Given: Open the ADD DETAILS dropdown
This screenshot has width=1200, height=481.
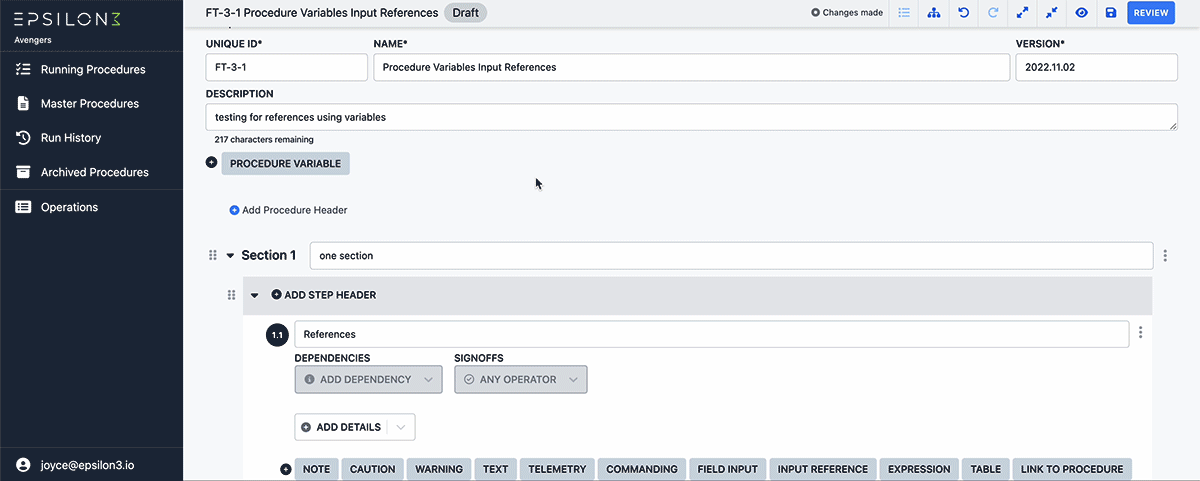Looking at the screenshot, I should click(355, 427).
